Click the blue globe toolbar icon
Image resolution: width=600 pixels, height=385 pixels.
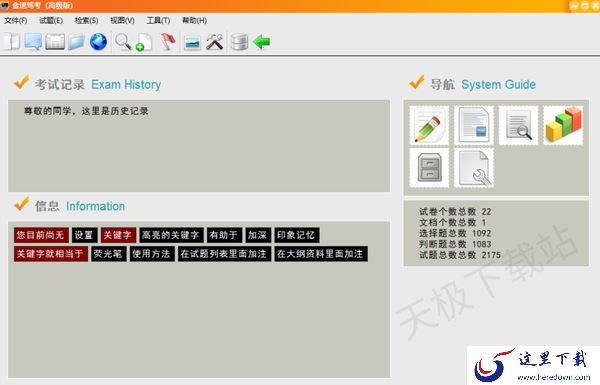(x=98, y=42)
